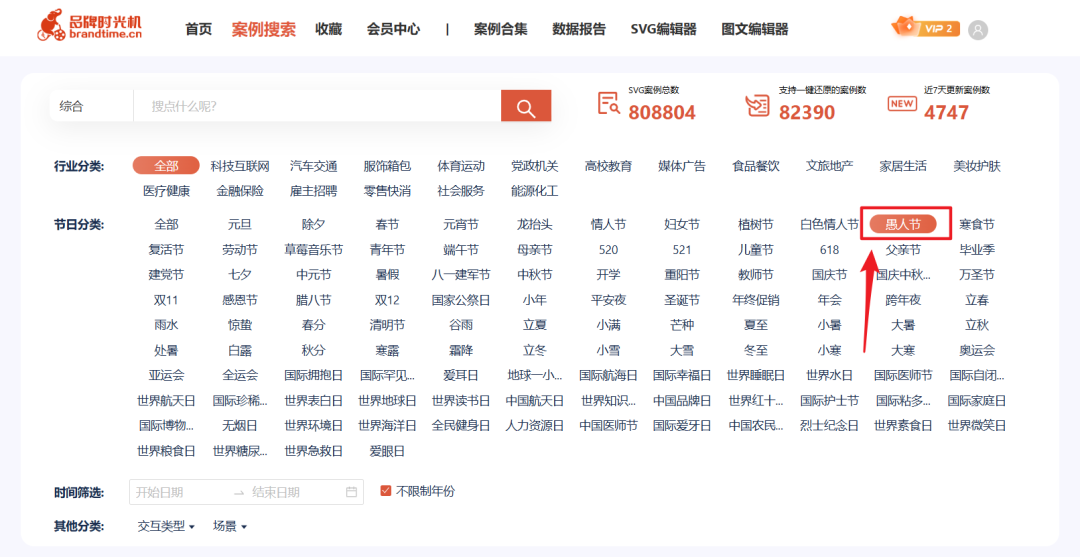Click the 支持一键还原 cases icon
The image size is (1080, 557).
758,105
